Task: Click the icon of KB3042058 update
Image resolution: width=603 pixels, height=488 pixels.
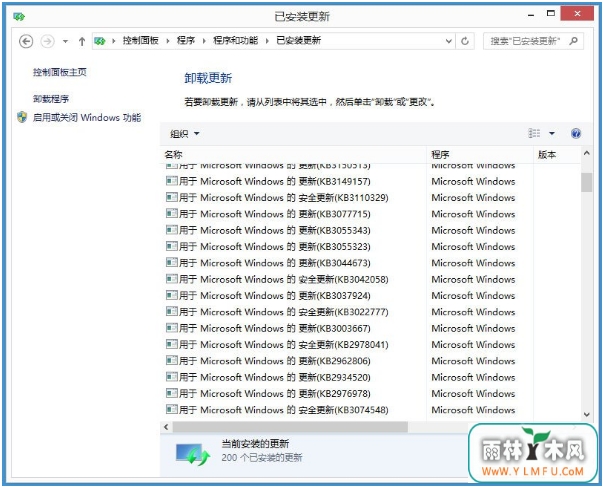Action: (172, 279)
